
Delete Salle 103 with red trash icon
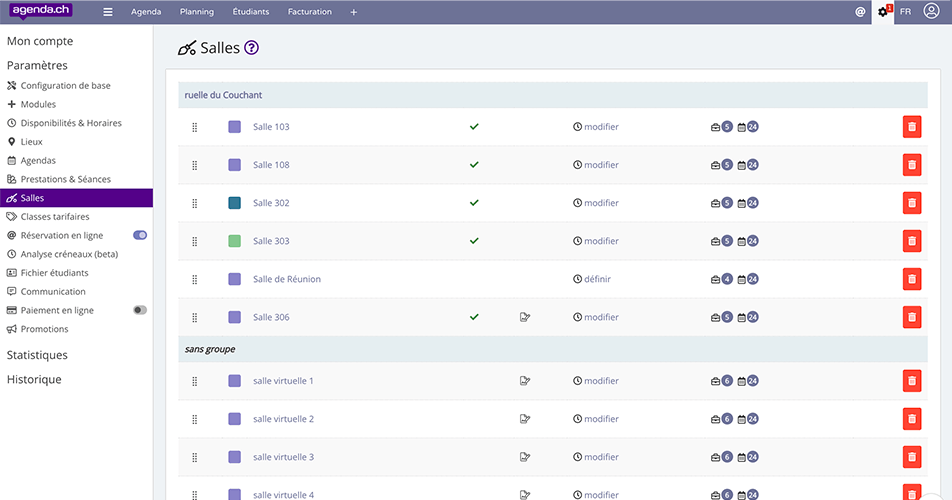(x=911, y=127)
